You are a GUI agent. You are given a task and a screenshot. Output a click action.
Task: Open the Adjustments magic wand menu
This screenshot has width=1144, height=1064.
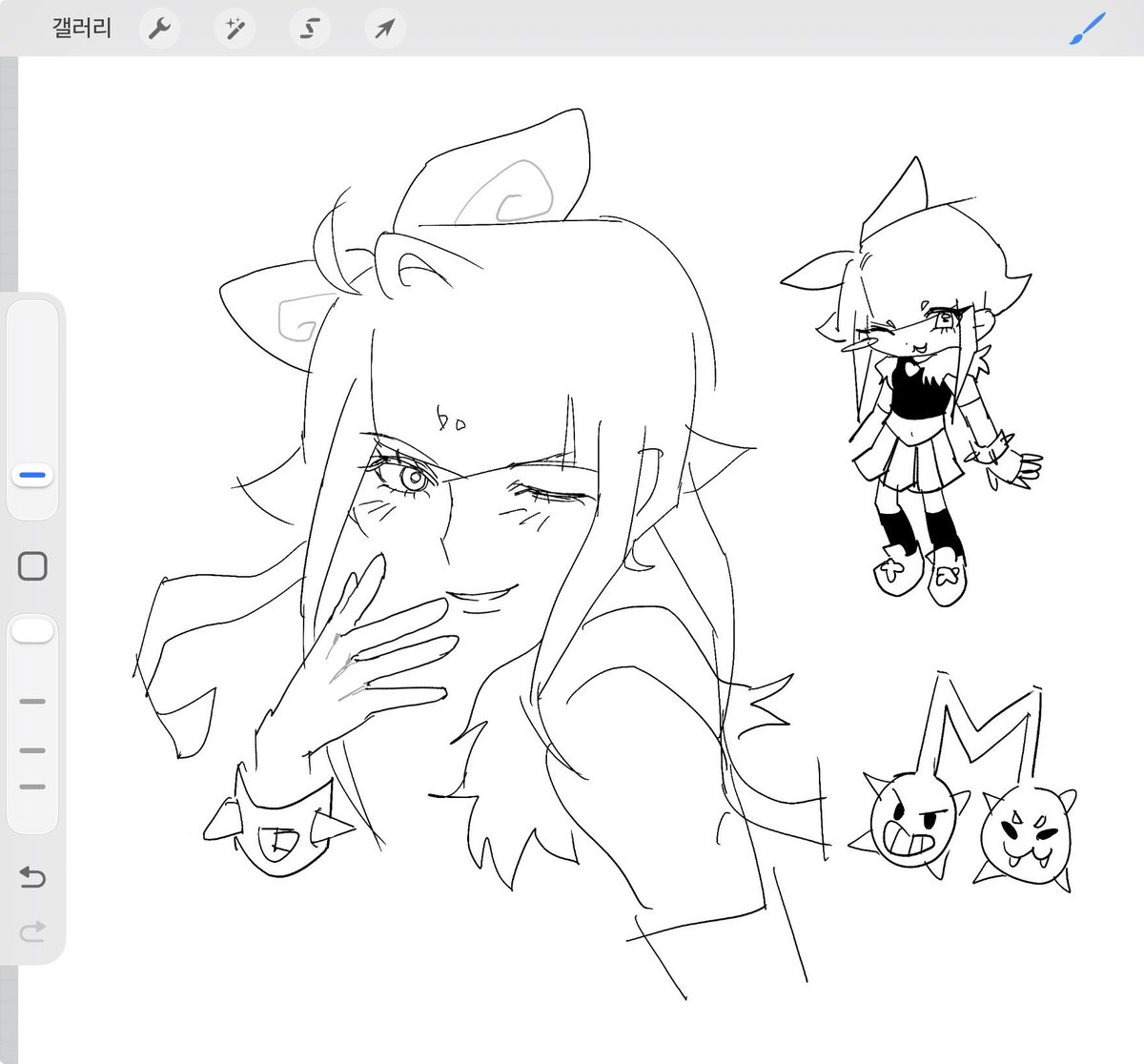point(234,29)
